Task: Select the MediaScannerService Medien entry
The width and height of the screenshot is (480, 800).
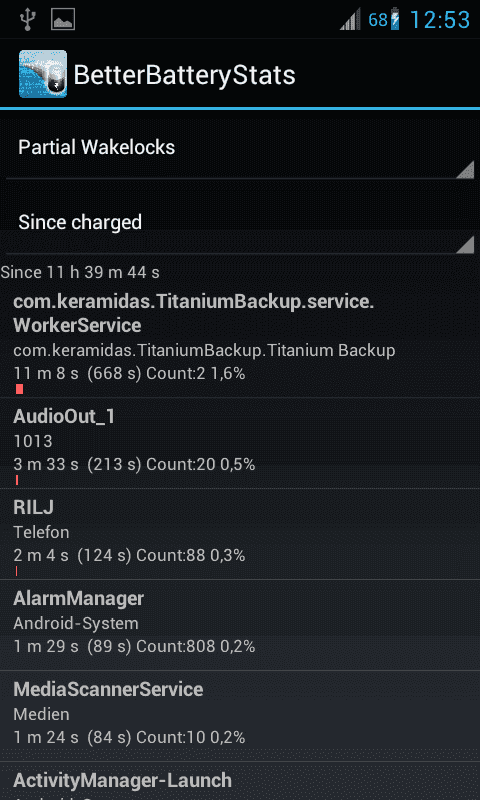Action: click(x=240, y=716)
